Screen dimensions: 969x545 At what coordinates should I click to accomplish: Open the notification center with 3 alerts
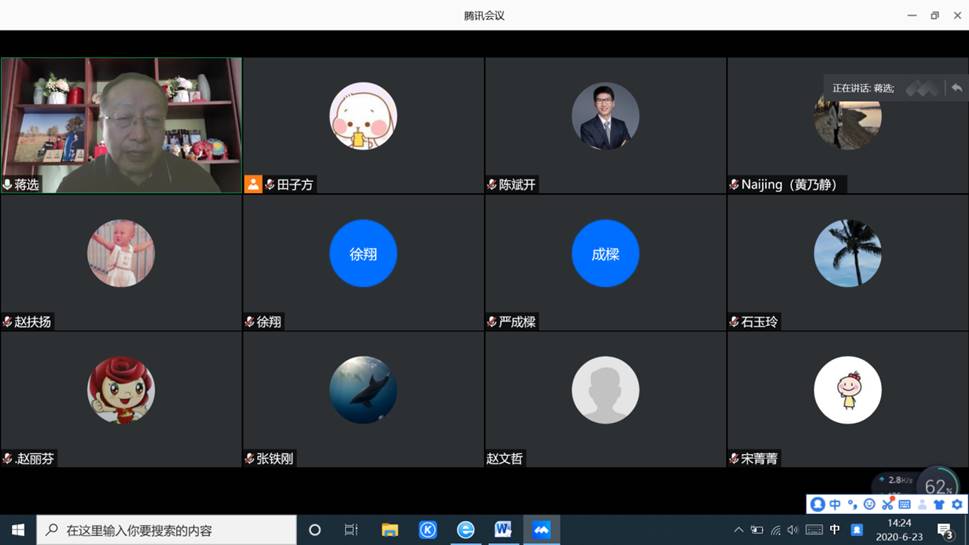(x=945, y=530)
